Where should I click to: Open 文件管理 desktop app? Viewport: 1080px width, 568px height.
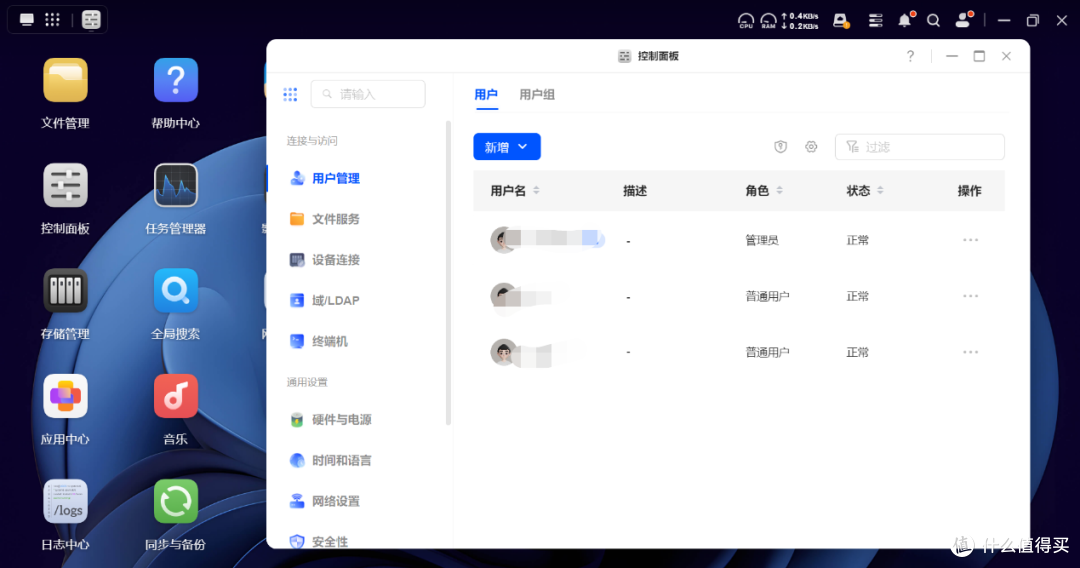coord(65,81)
